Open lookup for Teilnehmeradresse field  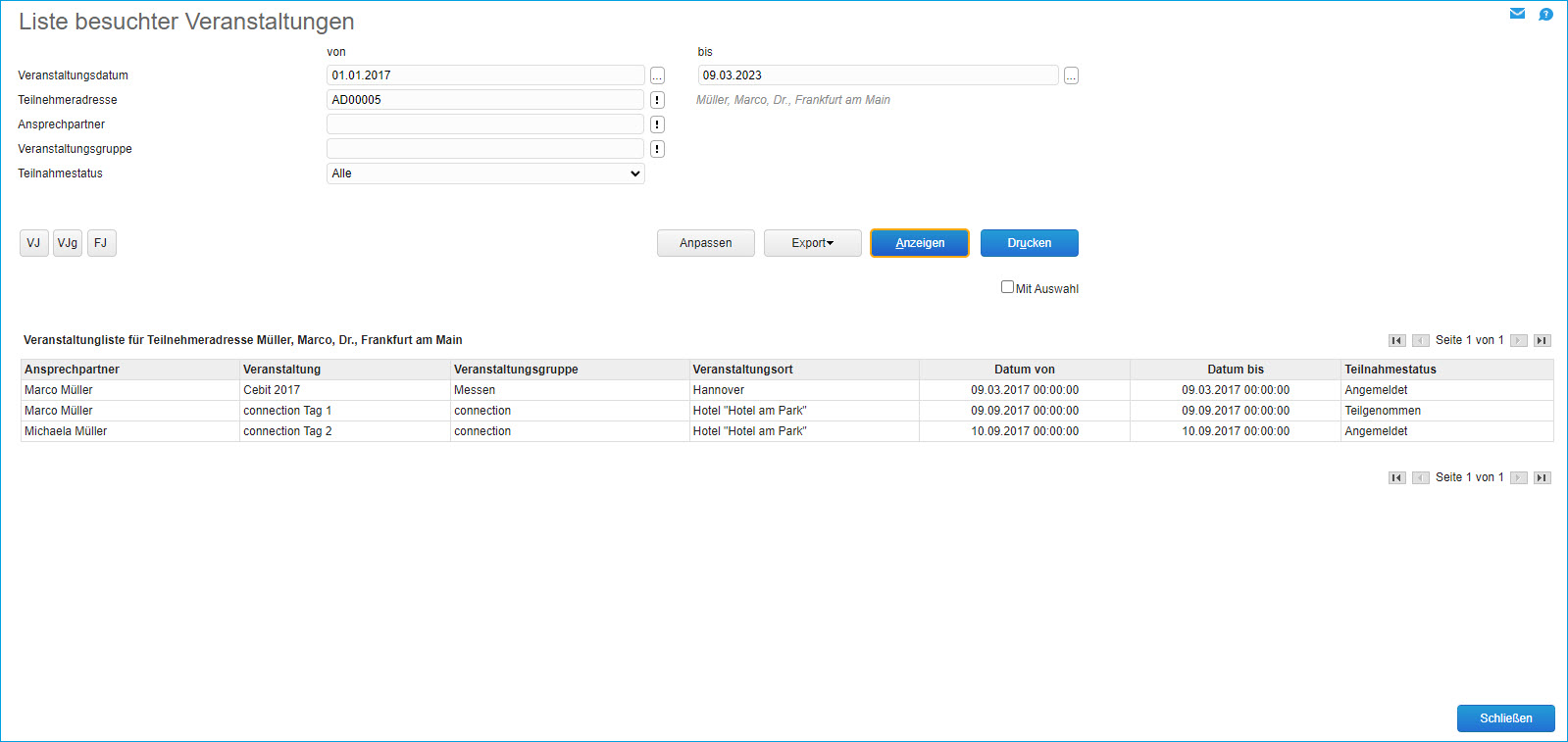click(x=657, y=100)
